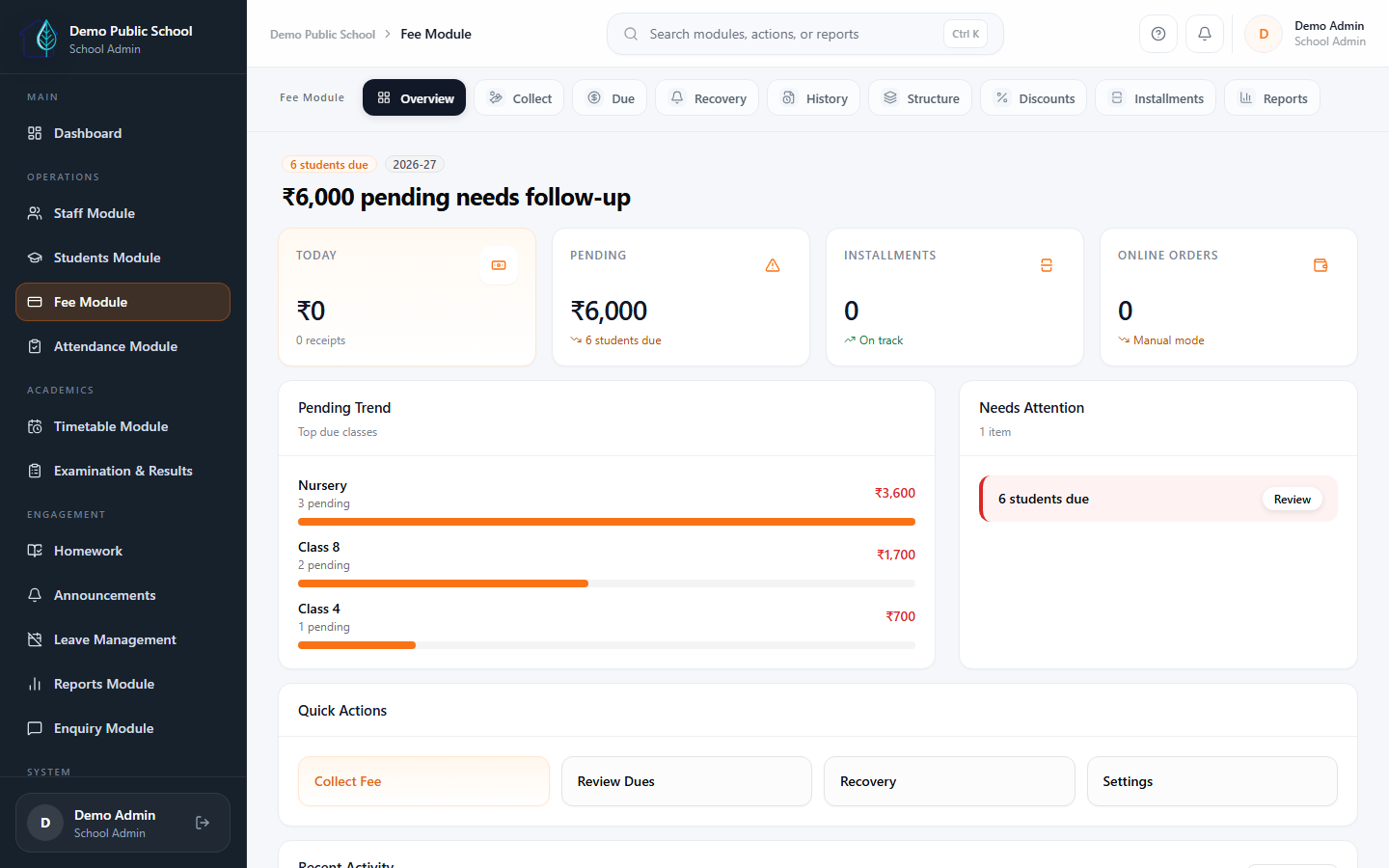This screenshot has width=1389, height=868.
Task: Click the warning triangle on Pending card
Action: click(773, 265)
